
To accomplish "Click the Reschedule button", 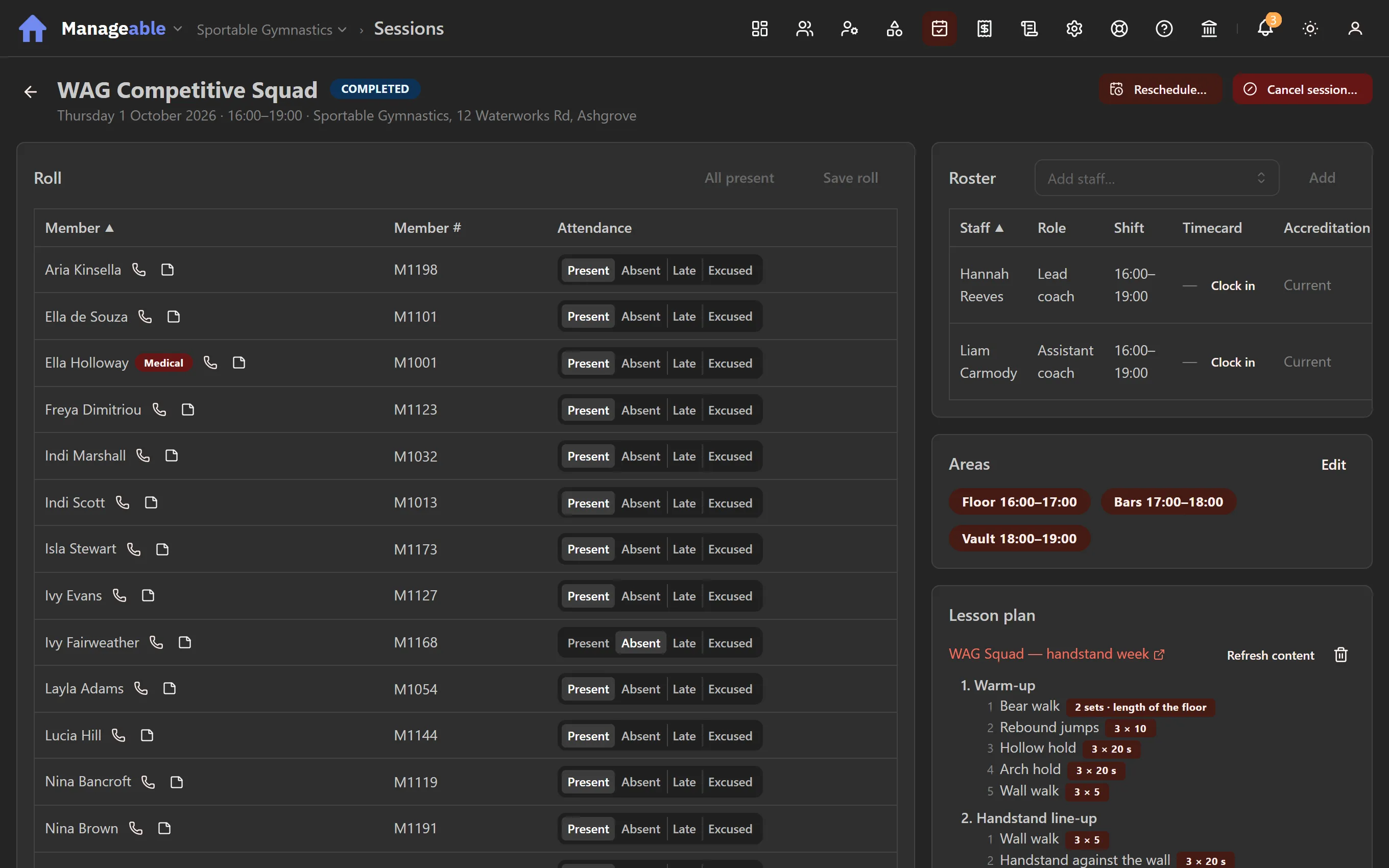I will [1160, 89].
